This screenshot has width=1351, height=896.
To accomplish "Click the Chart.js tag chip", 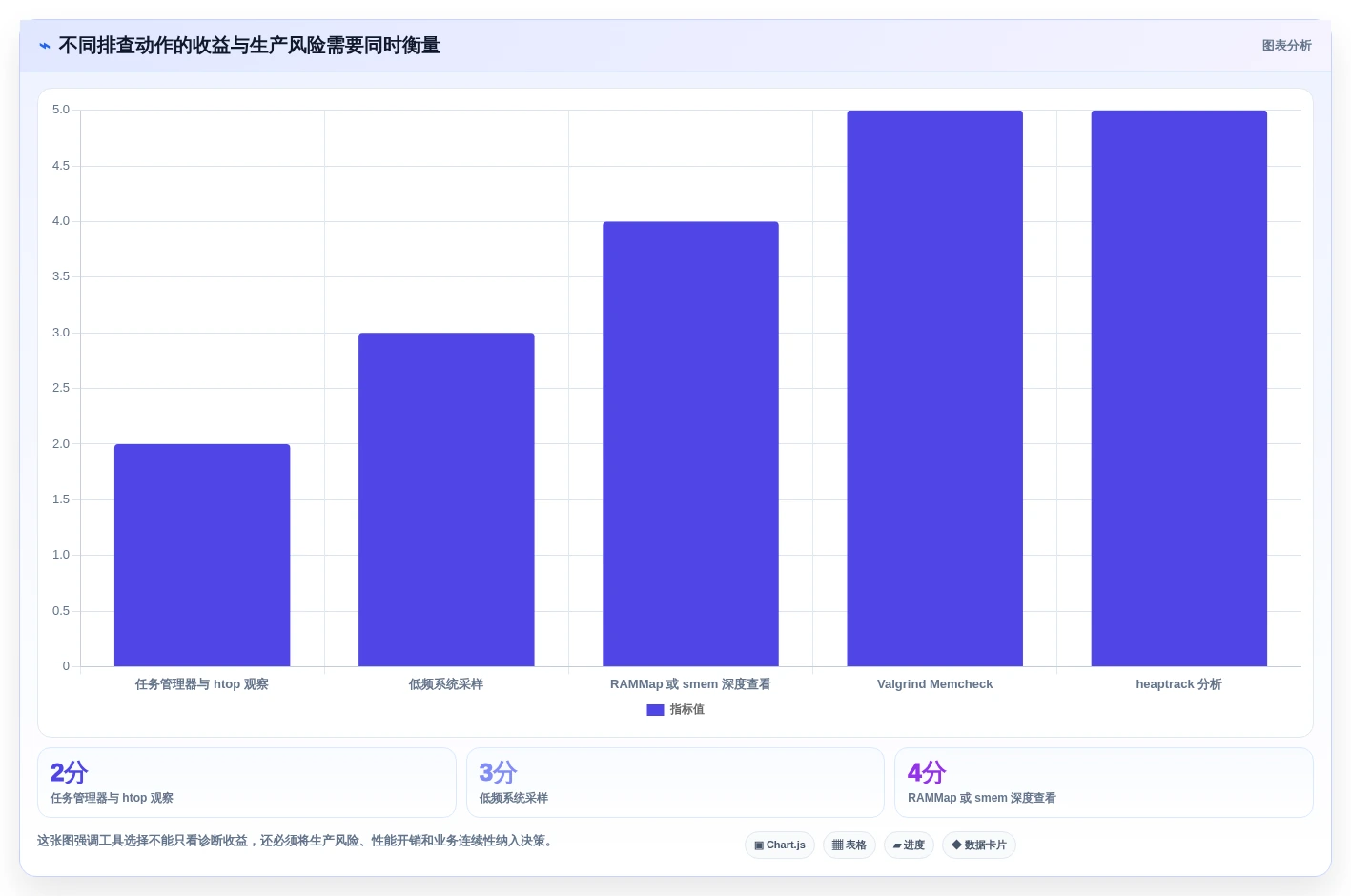I will click(779, 845).
